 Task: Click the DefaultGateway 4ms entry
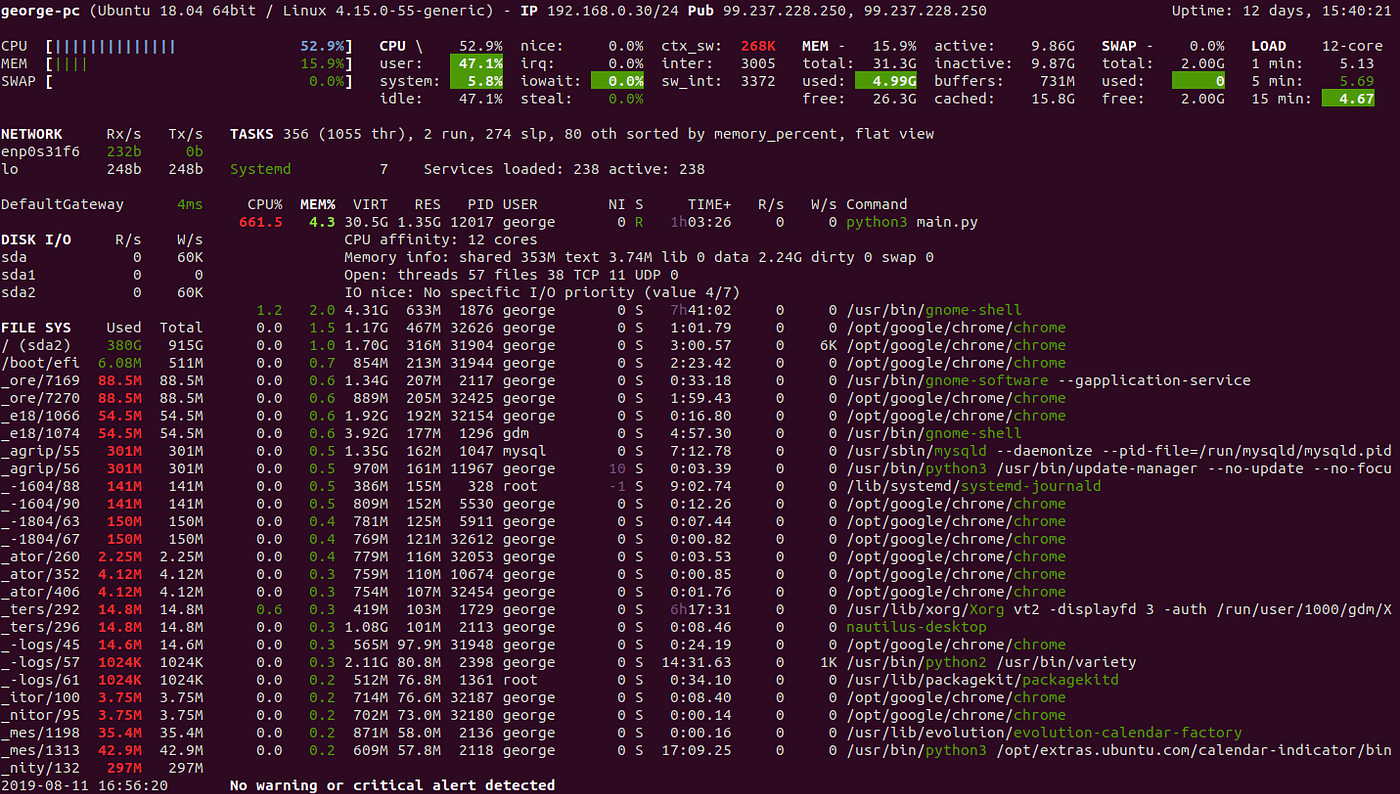102,204
